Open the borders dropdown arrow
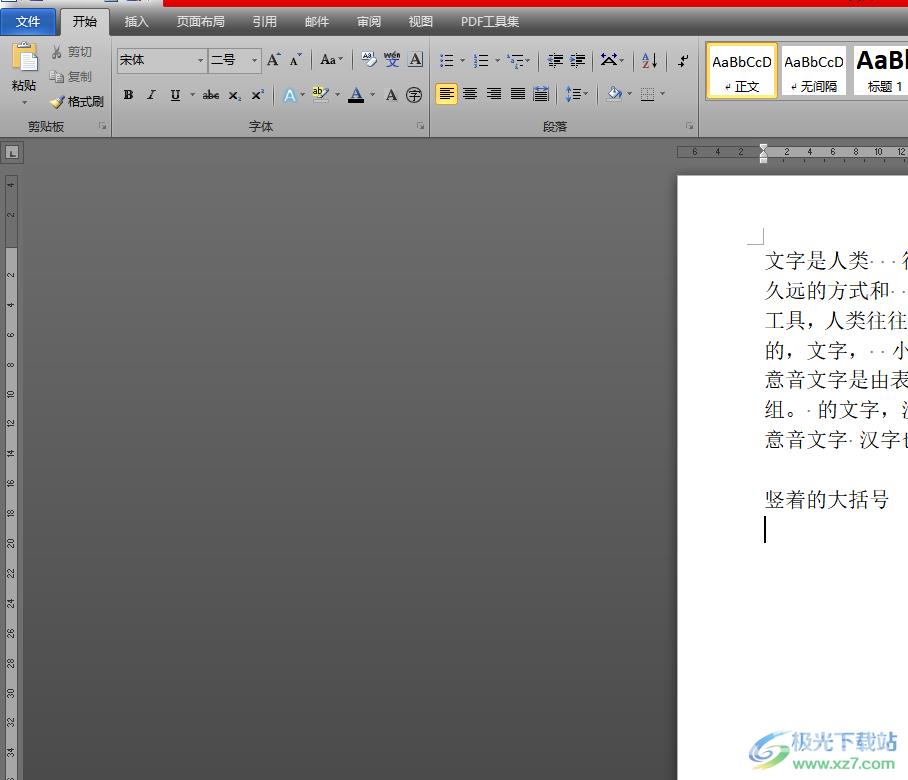The height and width of the screenshot is (780, 908). 662,93
